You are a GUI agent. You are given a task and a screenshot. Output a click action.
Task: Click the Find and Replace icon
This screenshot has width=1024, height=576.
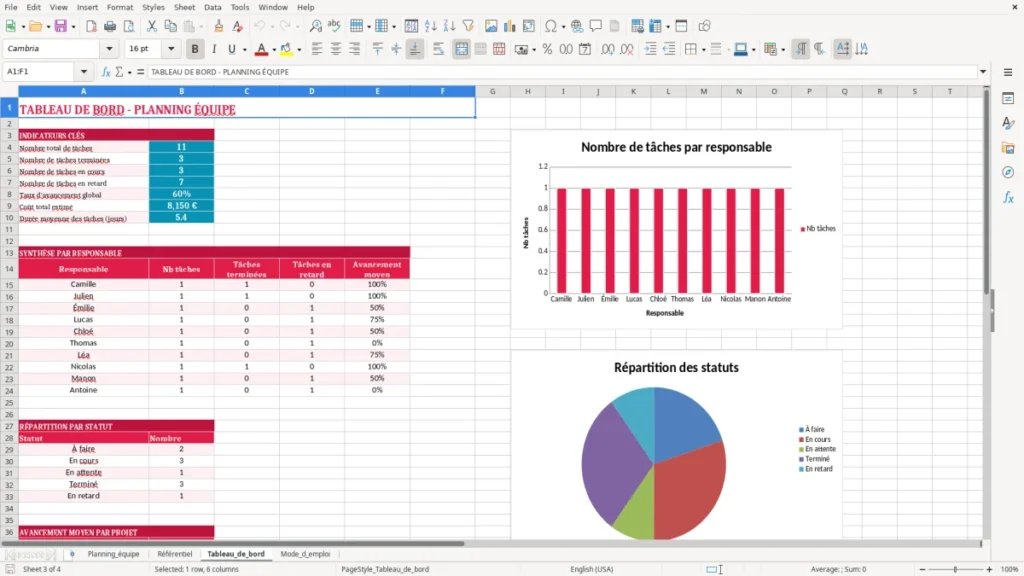click(x=315, y=26)
